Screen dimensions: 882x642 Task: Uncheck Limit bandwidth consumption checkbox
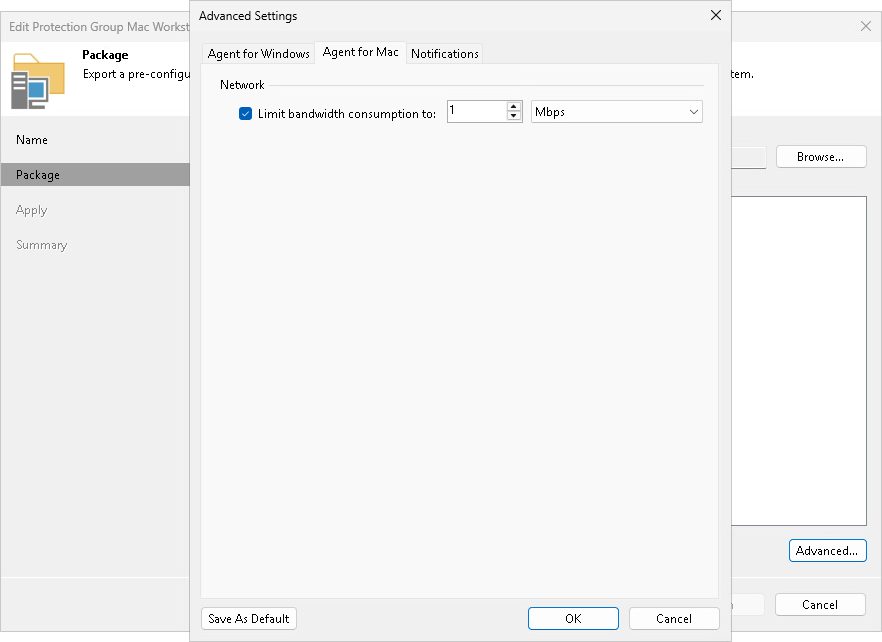(x=245, y=114)
